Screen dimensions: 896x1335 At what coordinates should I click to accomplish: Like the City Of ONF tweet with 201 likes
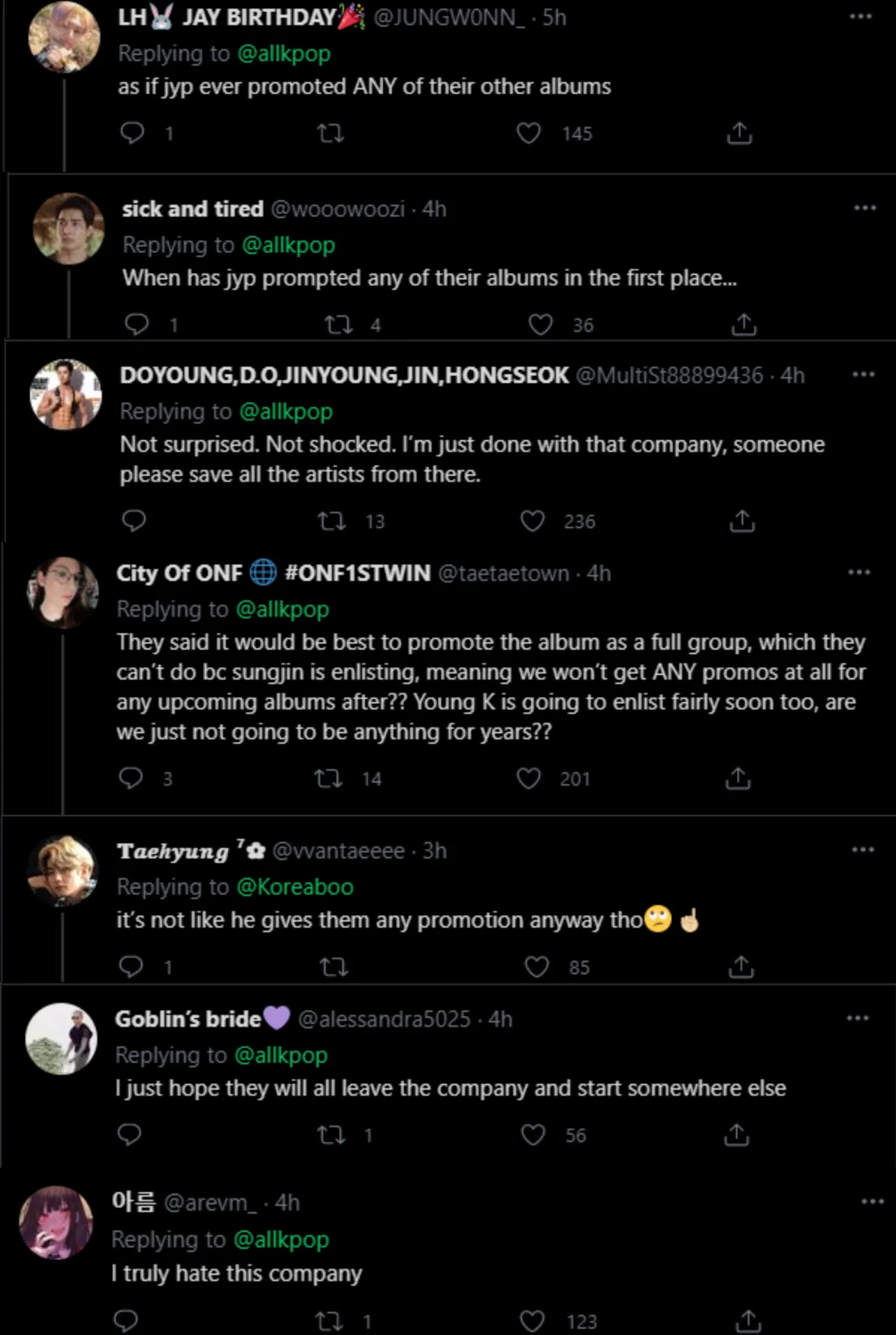coord(528,778)
